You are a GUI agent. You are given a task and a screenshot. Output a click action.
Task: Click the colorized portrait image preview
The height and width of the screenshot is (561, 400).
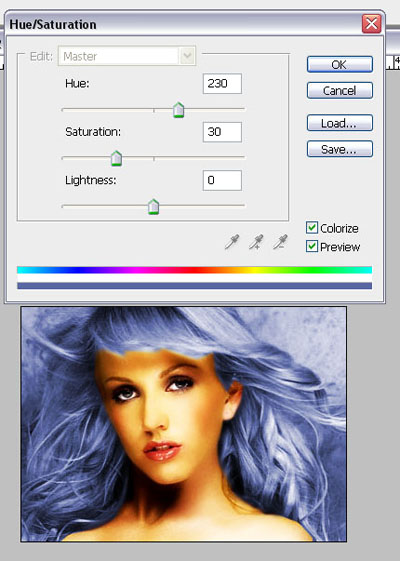coord(184,424)
